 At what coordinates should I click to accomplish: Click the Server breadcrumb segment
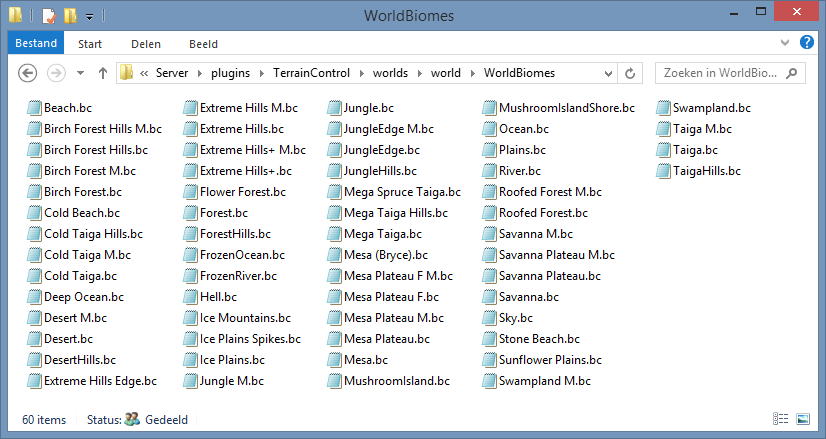(172, 73)
